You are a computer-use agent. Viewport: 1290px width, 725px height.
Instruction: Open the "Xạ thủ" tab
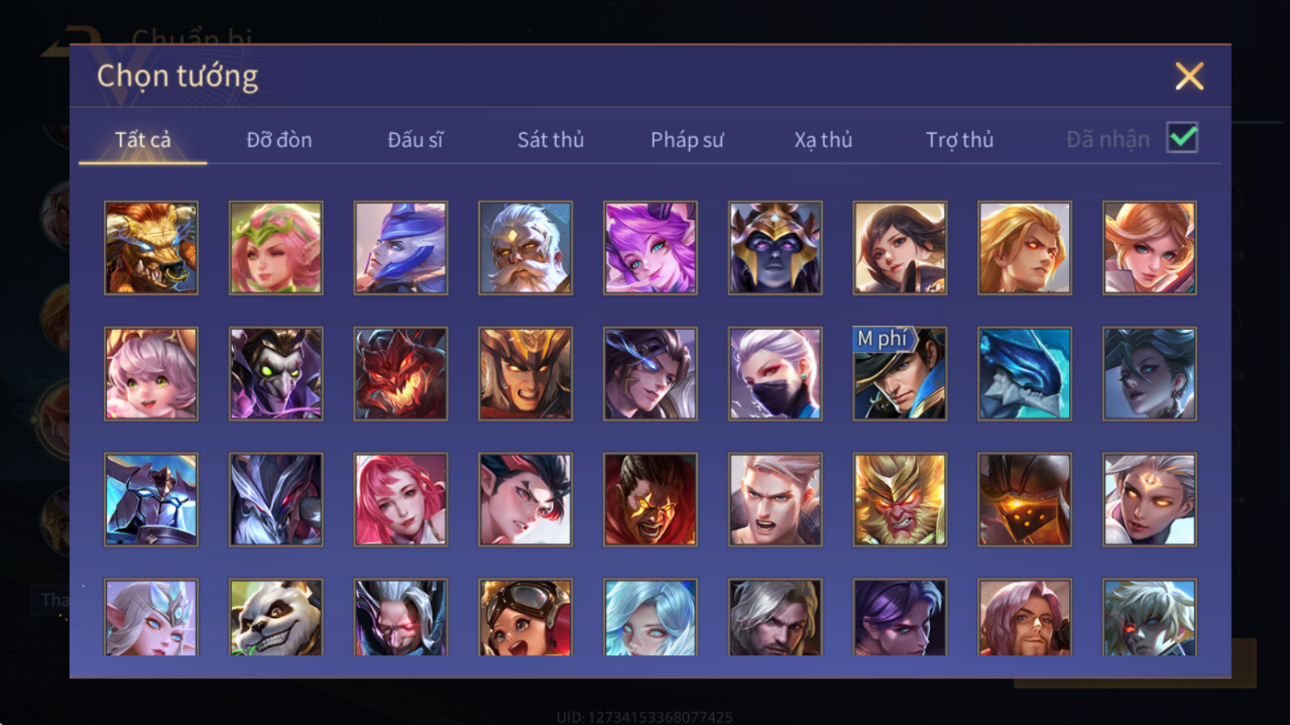[823, 140]
